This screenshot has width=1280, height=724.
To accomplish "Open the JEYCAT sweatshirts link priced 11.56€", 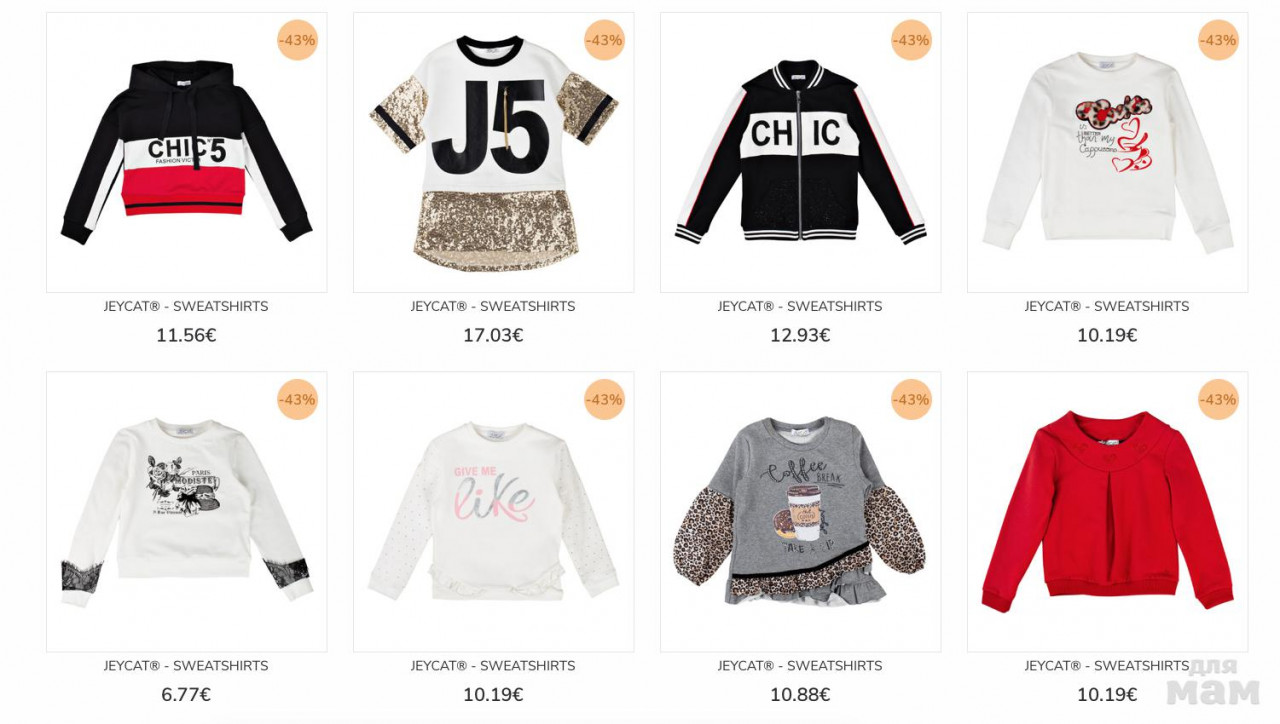I will 186,307.
